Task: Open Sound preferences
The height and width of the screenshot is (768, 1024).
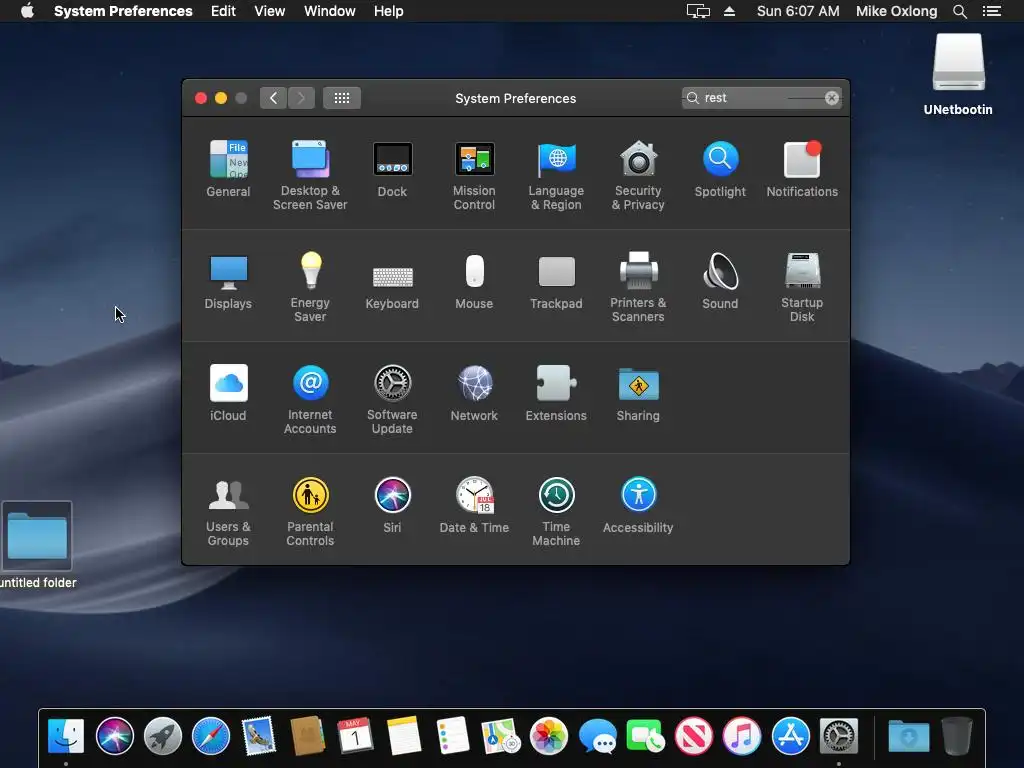Action: pyautogui.click(x=720, y=281)
